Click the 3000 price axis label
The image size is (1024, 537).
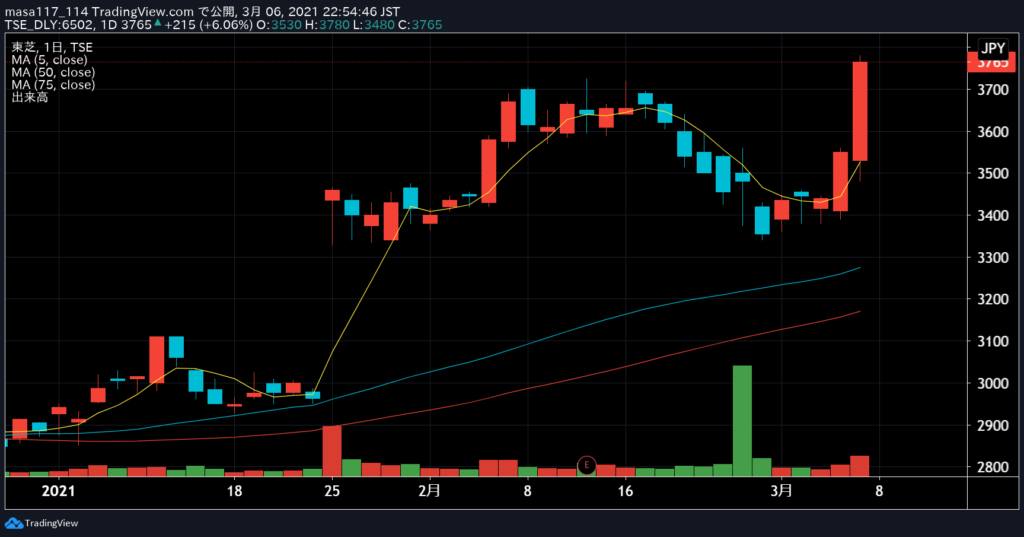[x=992, y=383]
